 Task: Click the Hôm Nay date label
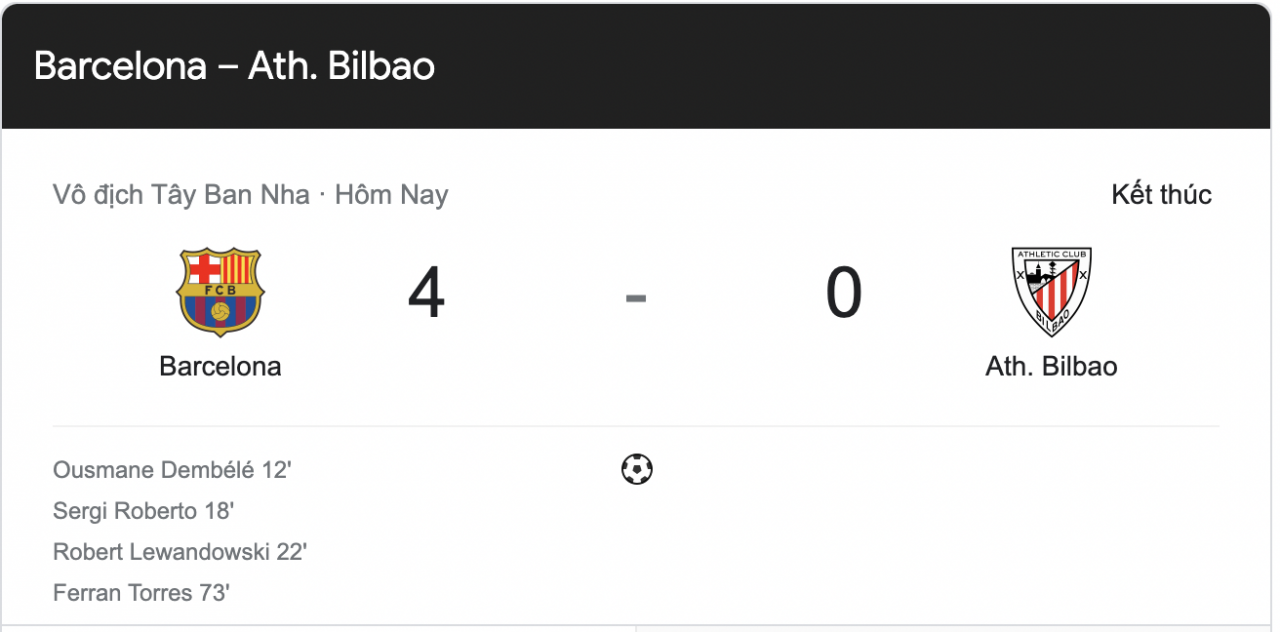click(392, 194)
